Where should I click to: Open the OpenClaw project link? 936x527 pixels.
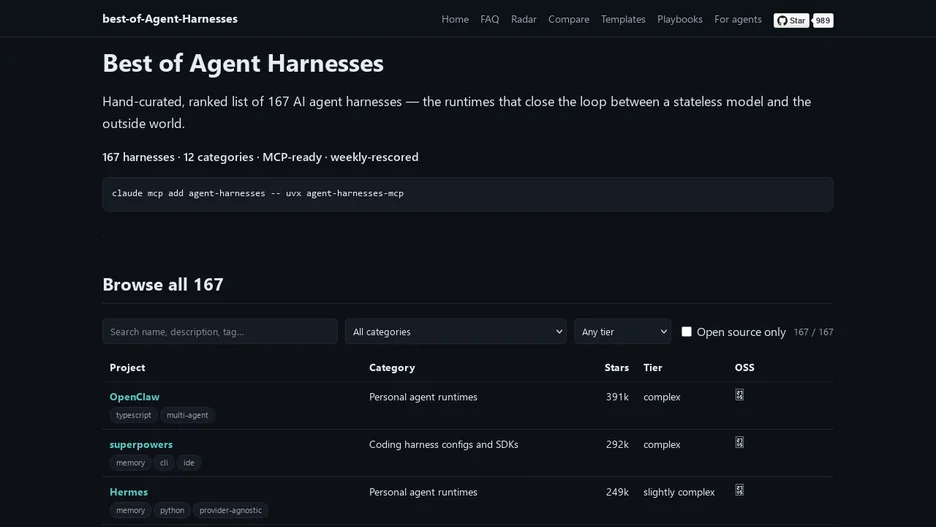tap(134, 396)
